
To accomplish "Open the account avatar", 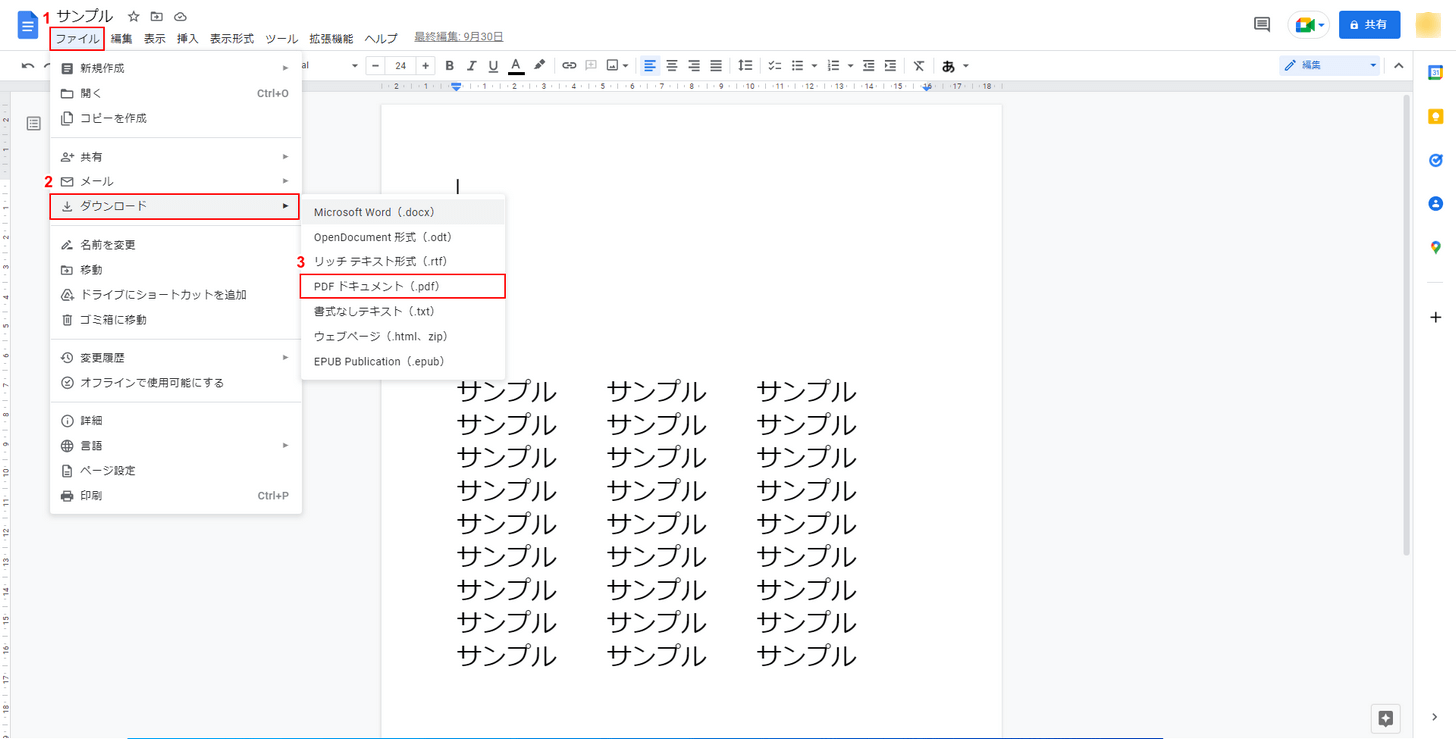I will (1428, 25).
